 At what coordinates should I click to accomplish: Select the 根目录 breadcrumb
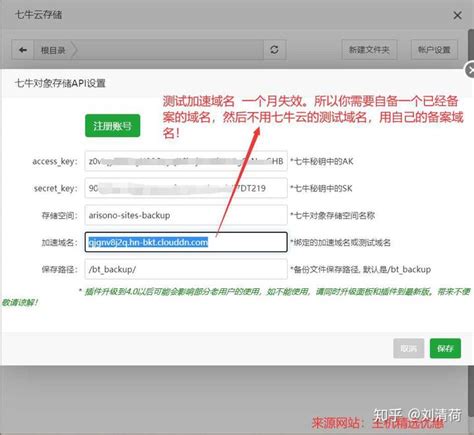click(x=53, y=50)
